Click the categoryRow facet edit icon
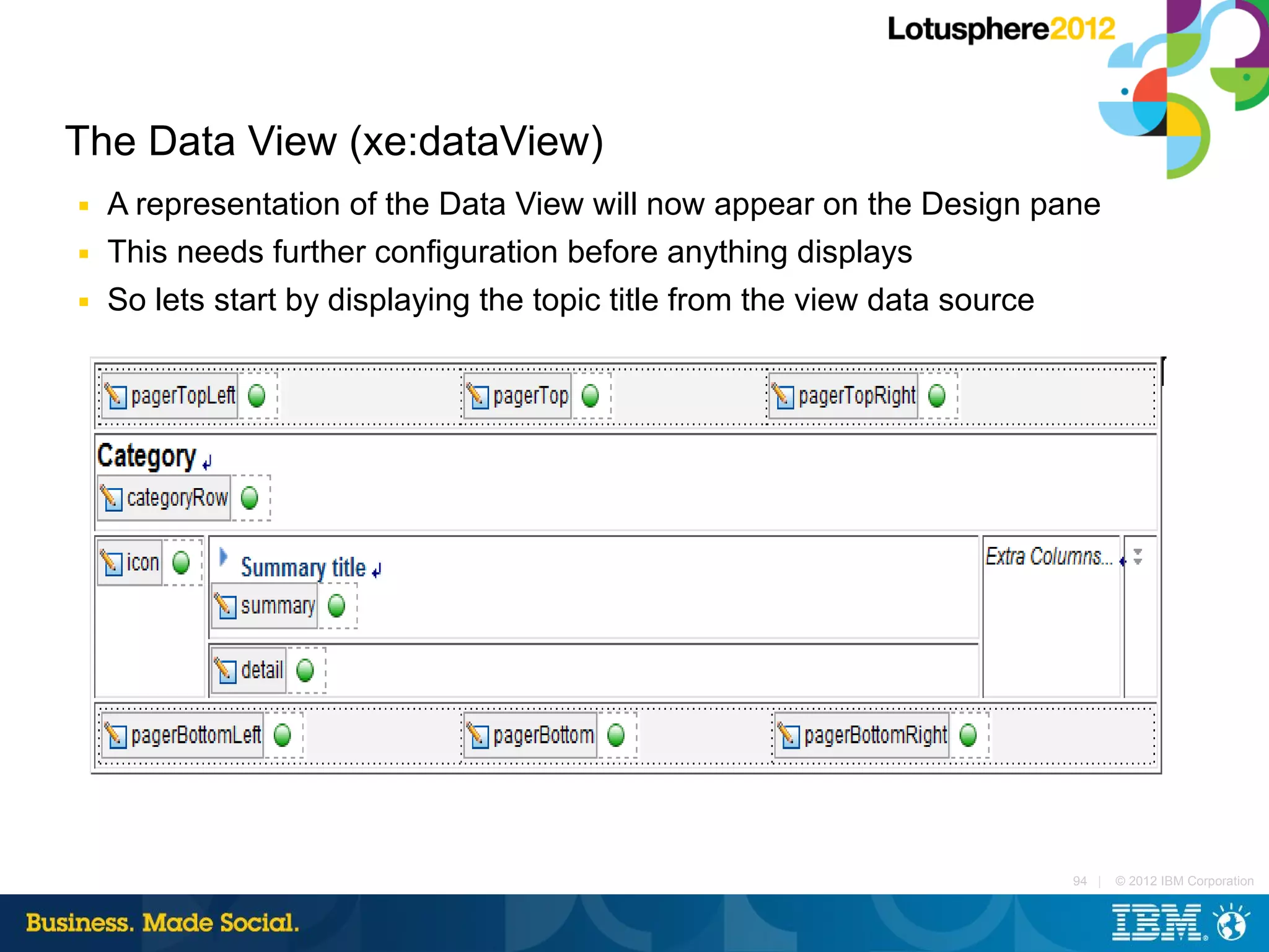The width and height of the screenshot is (1269, 952). coord(112,498)
